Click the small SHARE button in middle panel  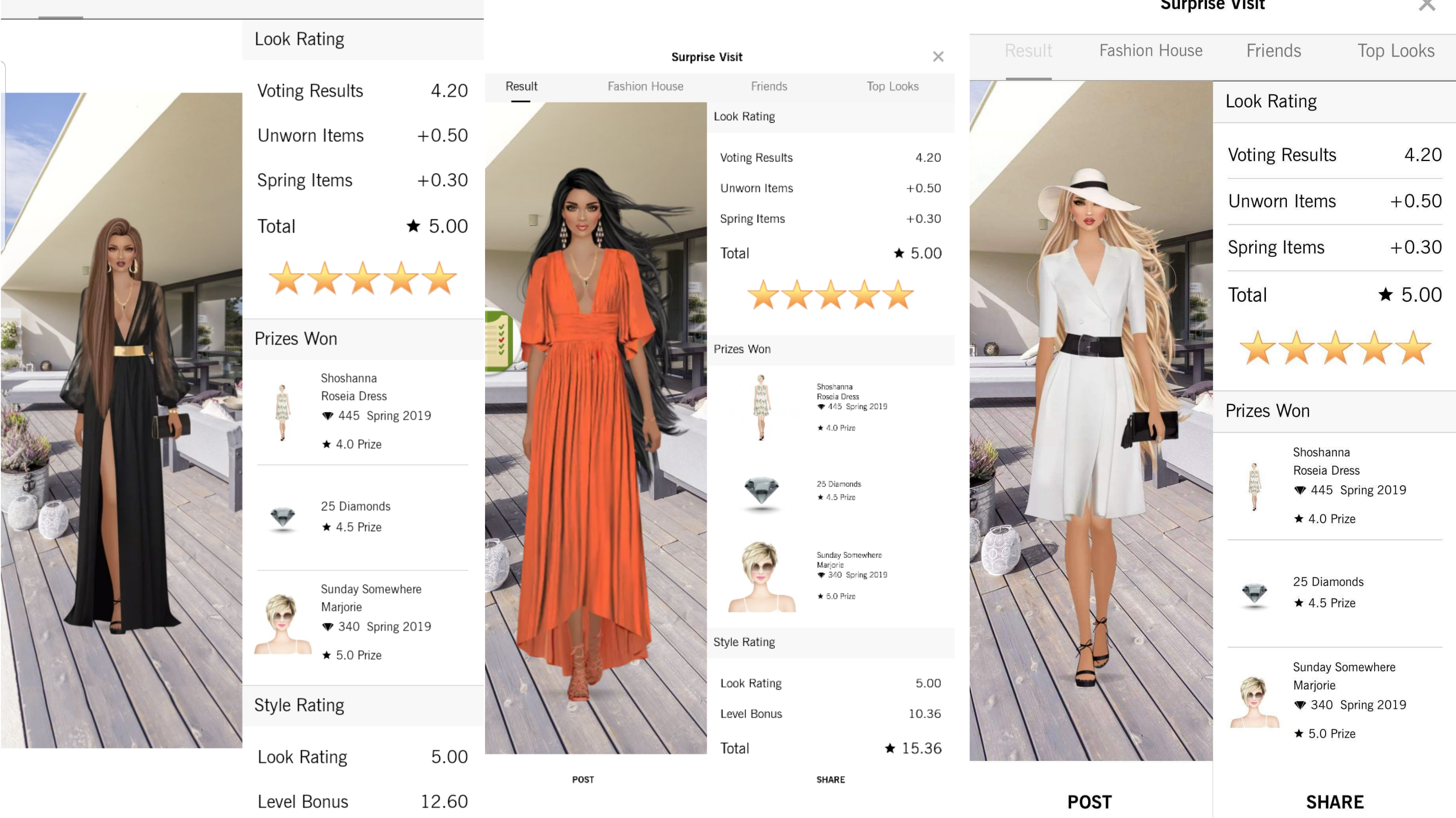pos(830,780)
